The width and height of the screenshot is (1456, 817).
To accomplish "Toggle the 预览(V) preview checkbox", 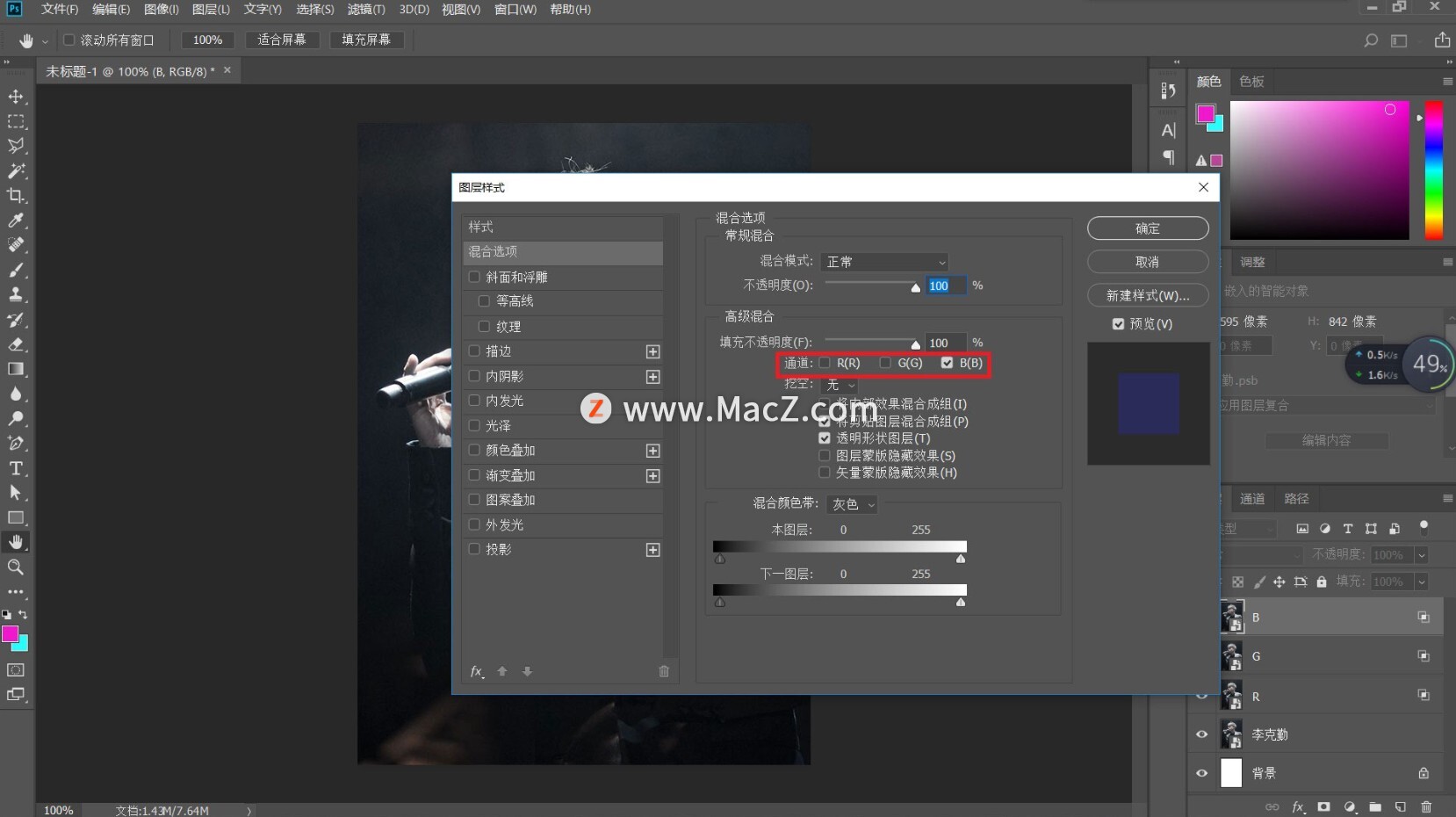I will click(x=1118, y=324).
